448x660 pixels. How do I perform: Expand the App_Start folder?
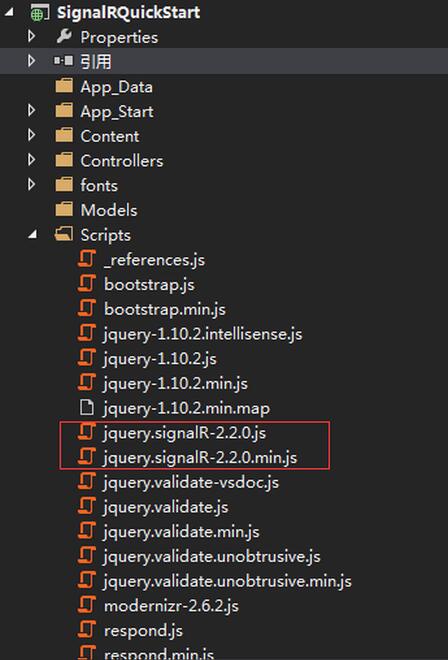pyautogui.click(x=31, y=111)
